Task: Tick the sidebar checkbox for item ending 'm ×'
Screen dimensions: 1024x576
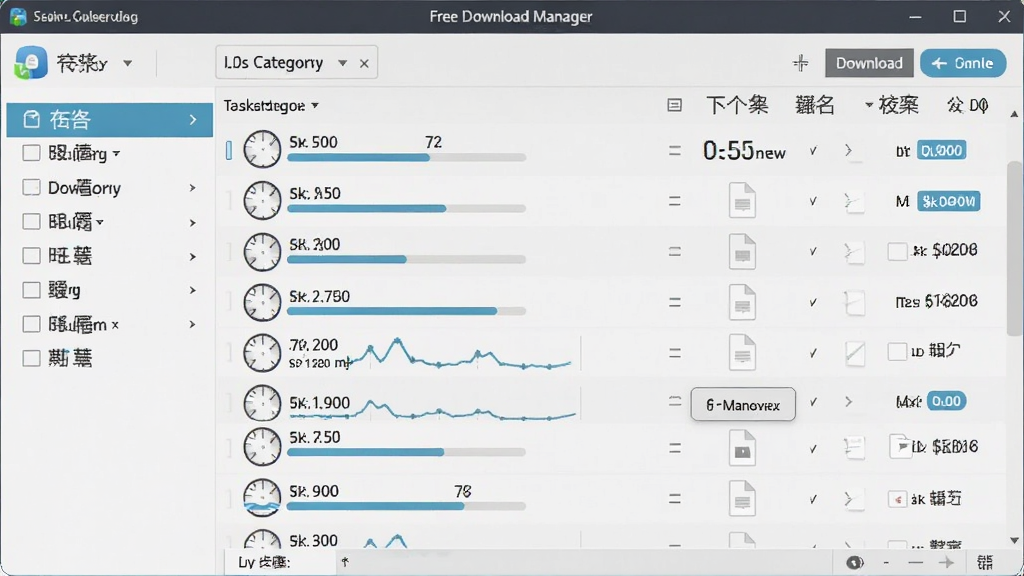Action: (31, 324)
